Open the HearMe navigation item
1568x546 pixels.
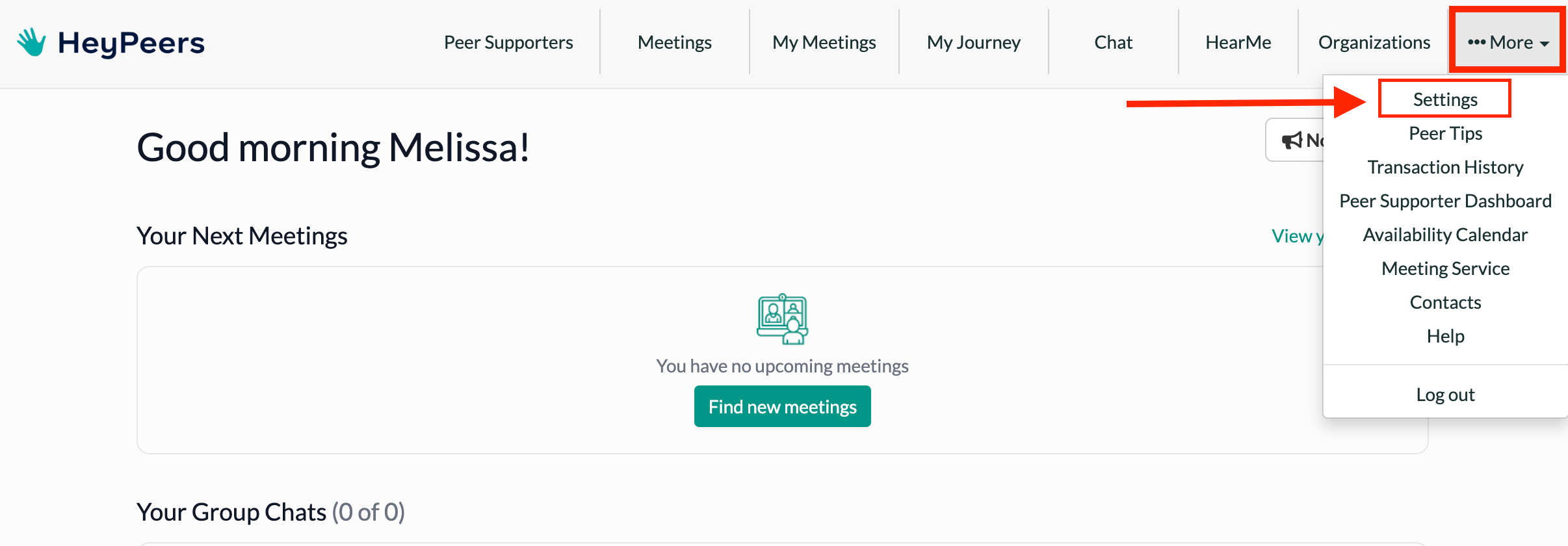coord(1238,42)
